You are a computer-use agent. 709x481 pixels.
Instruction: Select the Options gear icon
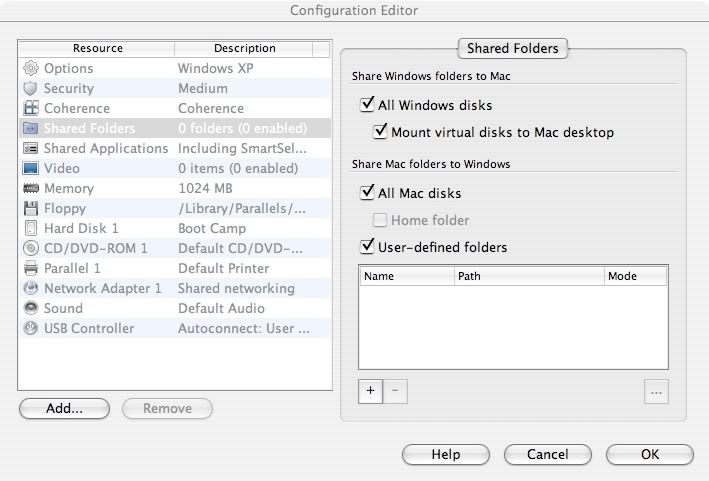30,68
